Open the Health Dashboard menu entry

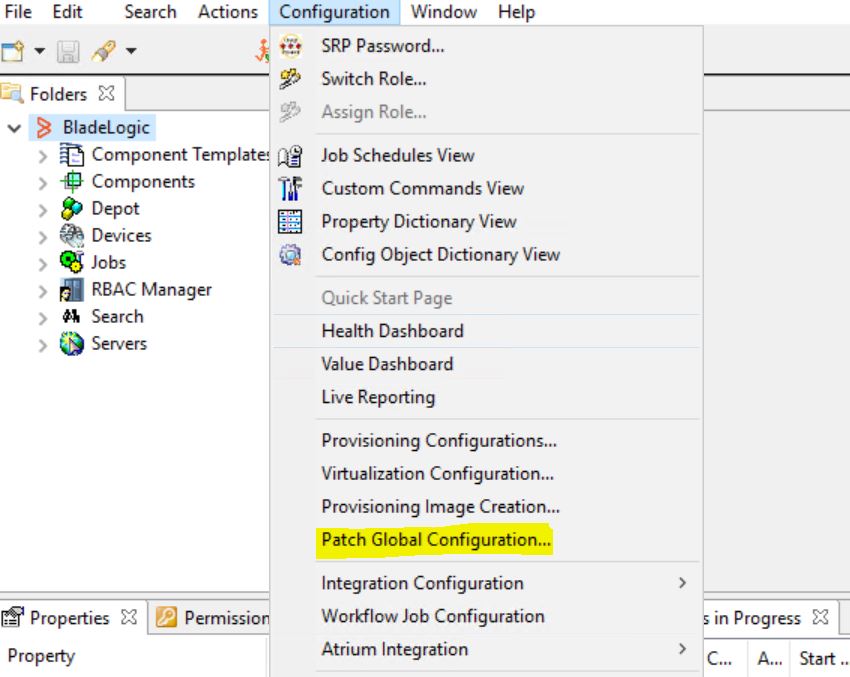coord(392,331)
